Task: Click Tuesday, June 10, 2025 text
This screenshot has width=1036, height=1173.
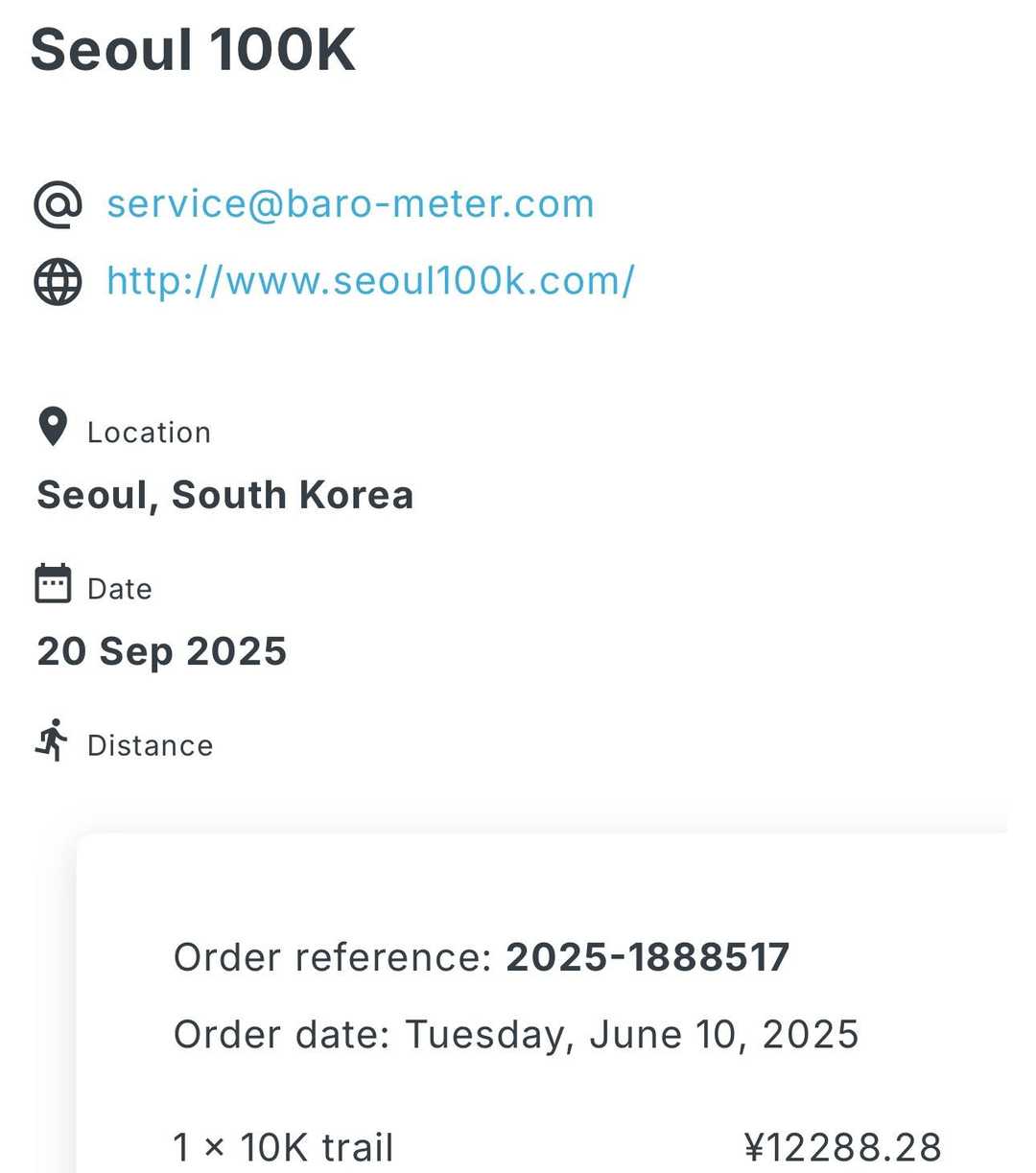Action: (x=631, y=1035)
